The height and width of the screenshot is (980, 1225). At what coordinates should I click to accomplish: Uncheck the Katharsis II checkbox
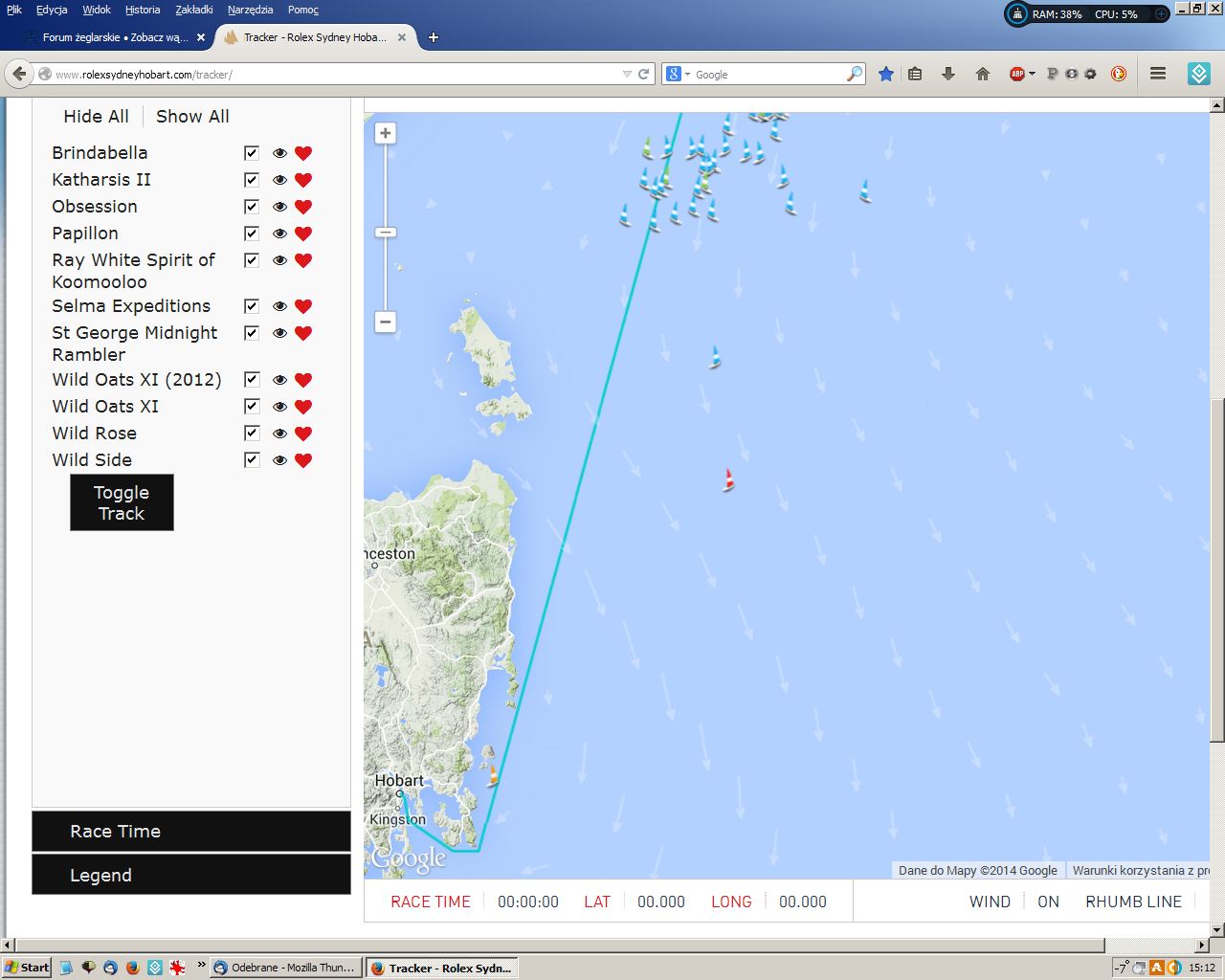click(x=252, y=180)
